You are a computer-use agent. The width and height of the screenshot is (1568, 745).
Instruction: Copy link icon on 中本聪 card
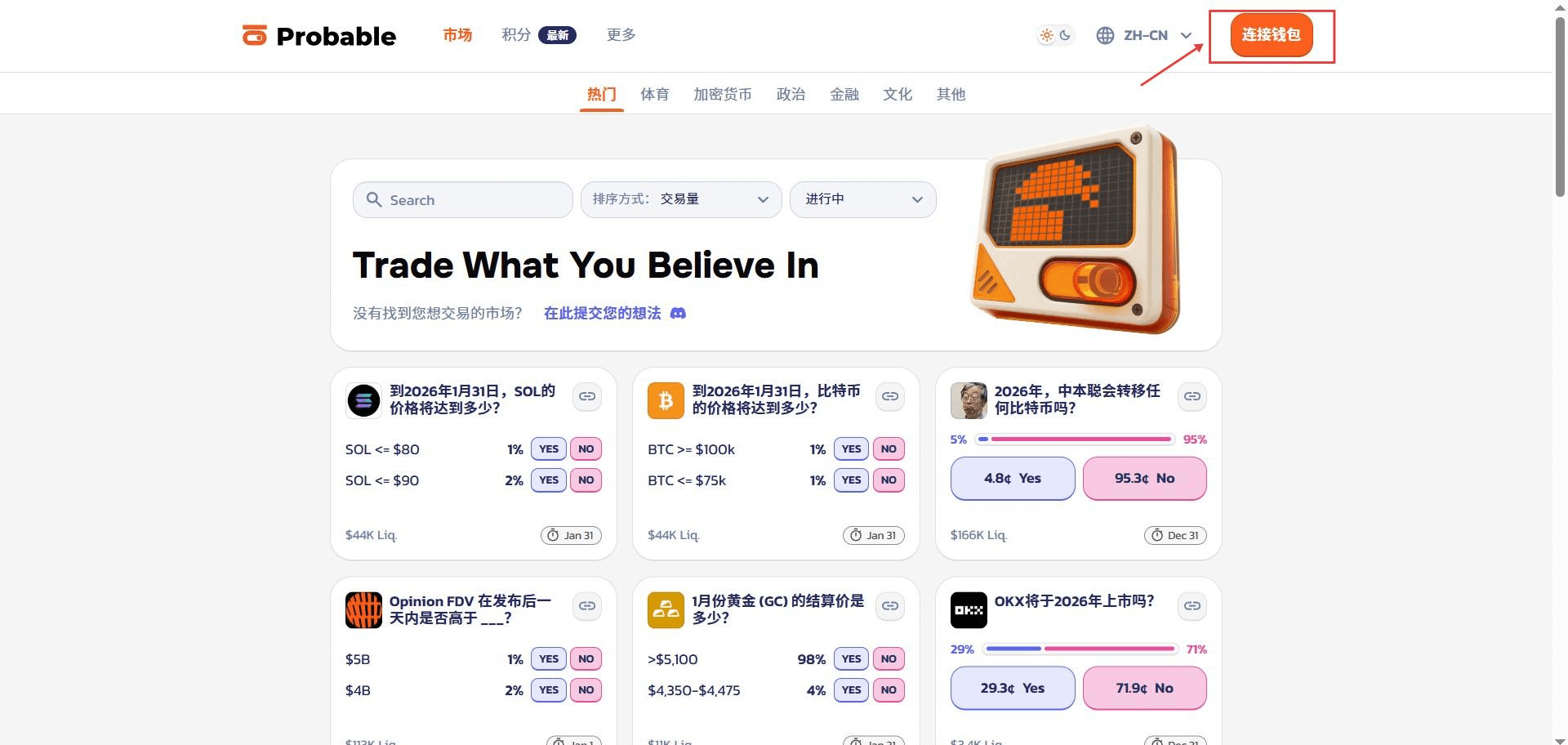point(1192,396)
